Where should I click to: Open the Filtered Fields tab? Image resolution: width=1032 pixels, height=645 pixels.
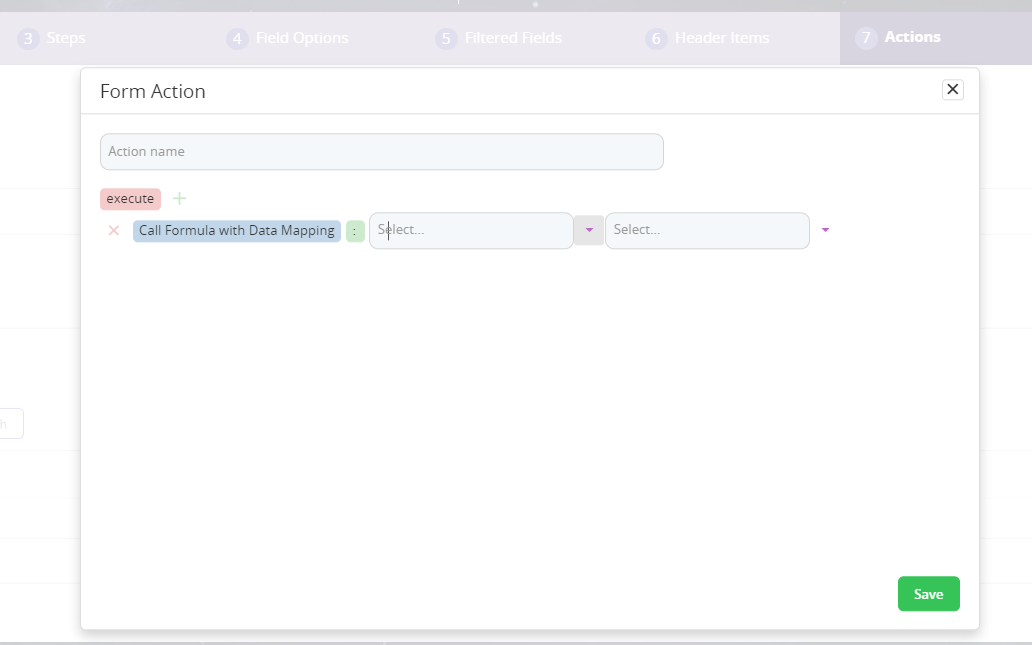click(513, 39)
